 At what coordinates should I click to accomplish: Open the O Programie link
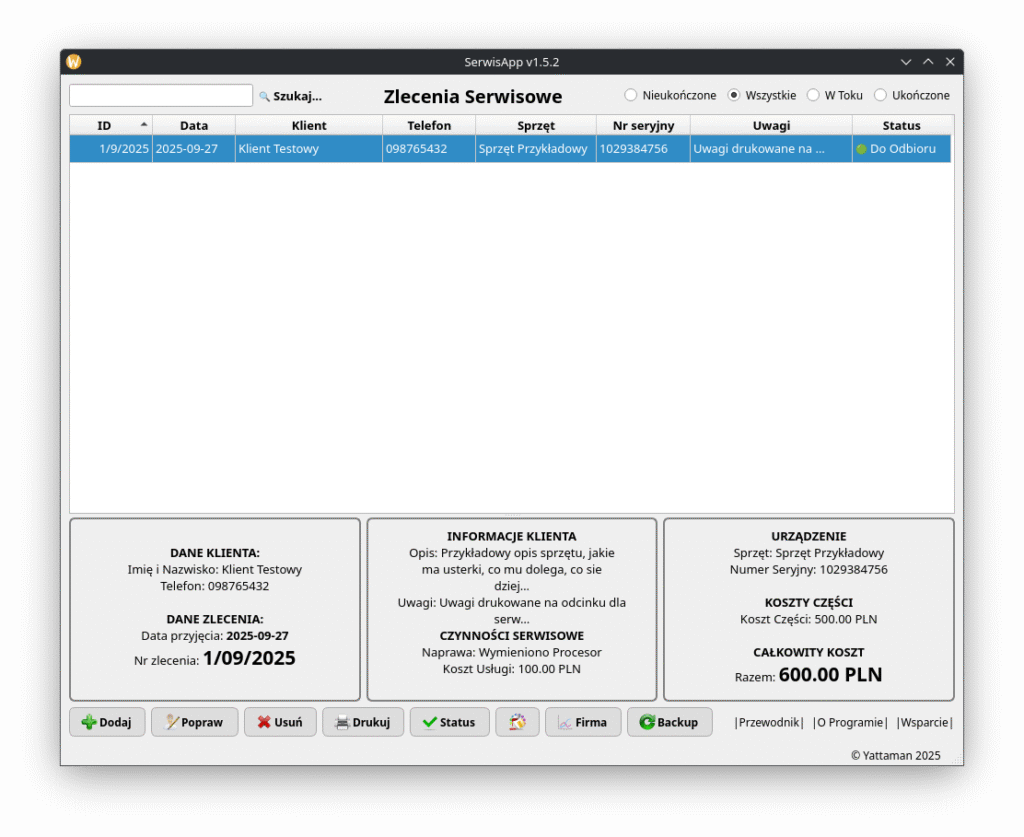point(850,722)
